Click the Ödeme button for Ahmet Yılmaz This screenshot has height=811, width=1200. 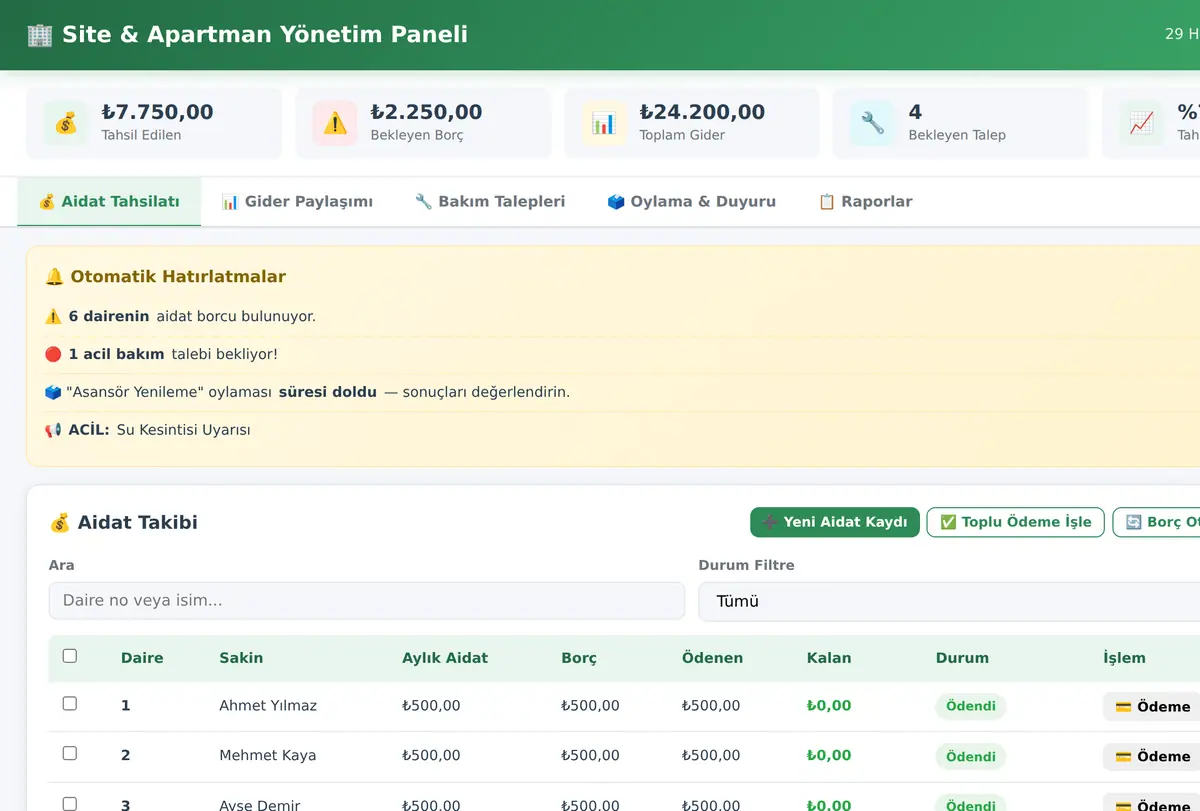[x=1152, y=706]
